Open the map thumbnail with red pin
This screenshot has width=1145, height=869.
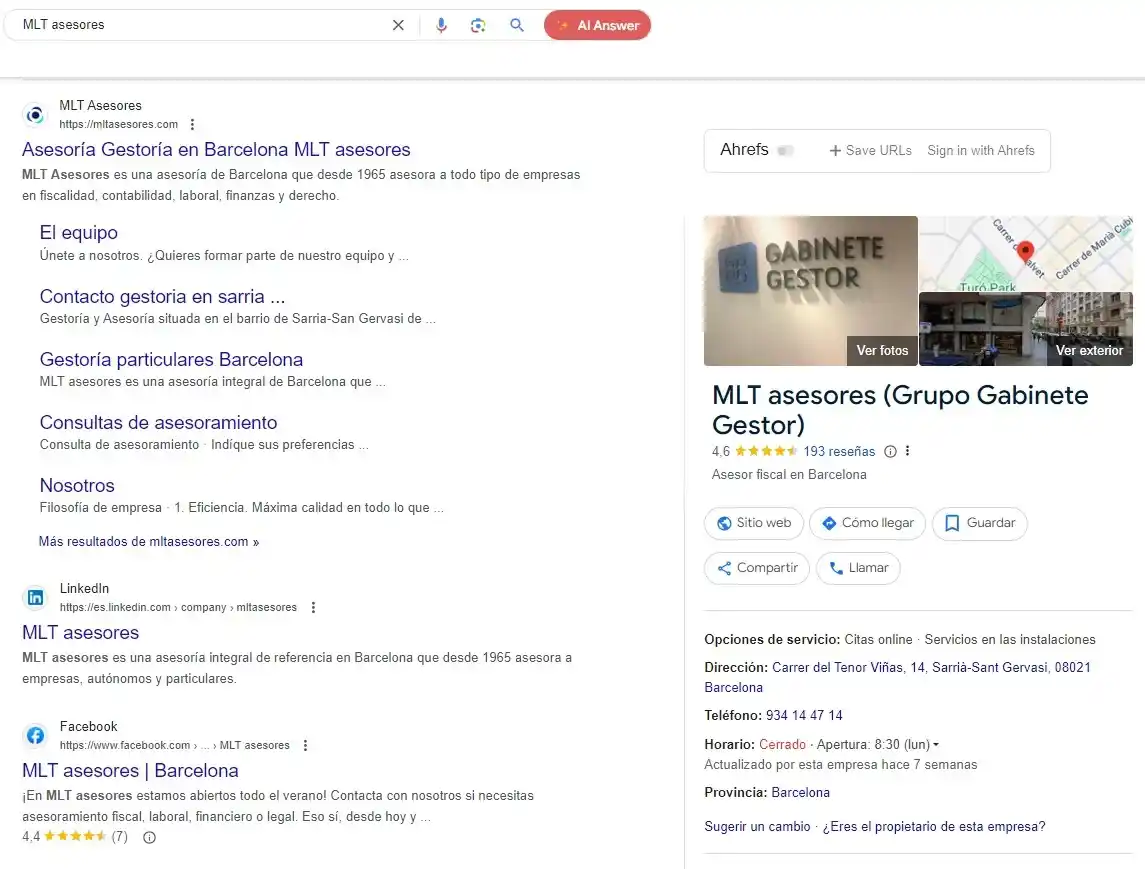tap(1025, 253)
